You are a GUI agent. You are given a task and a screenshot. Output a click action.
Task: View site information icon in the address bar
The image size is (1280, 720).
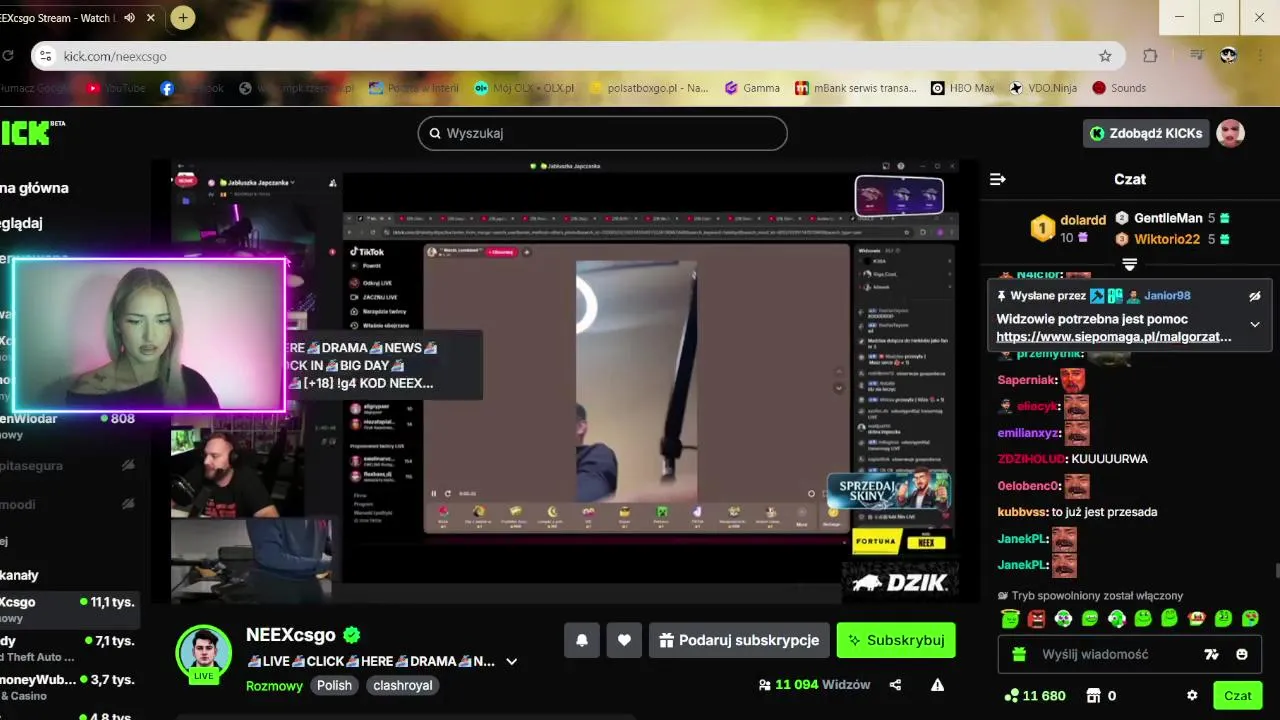(45, 56)
